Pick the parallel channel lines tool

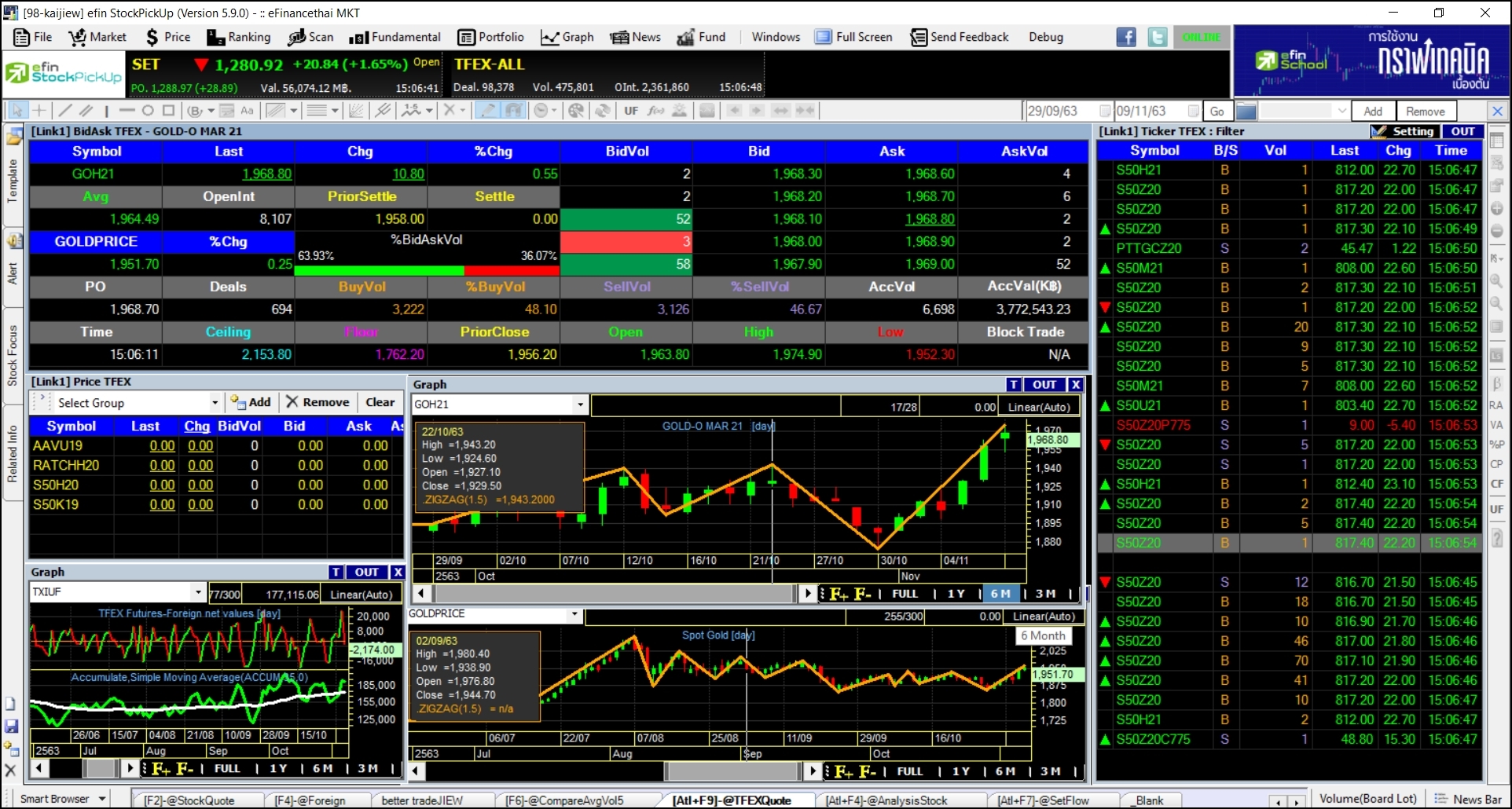pos(85,111)
